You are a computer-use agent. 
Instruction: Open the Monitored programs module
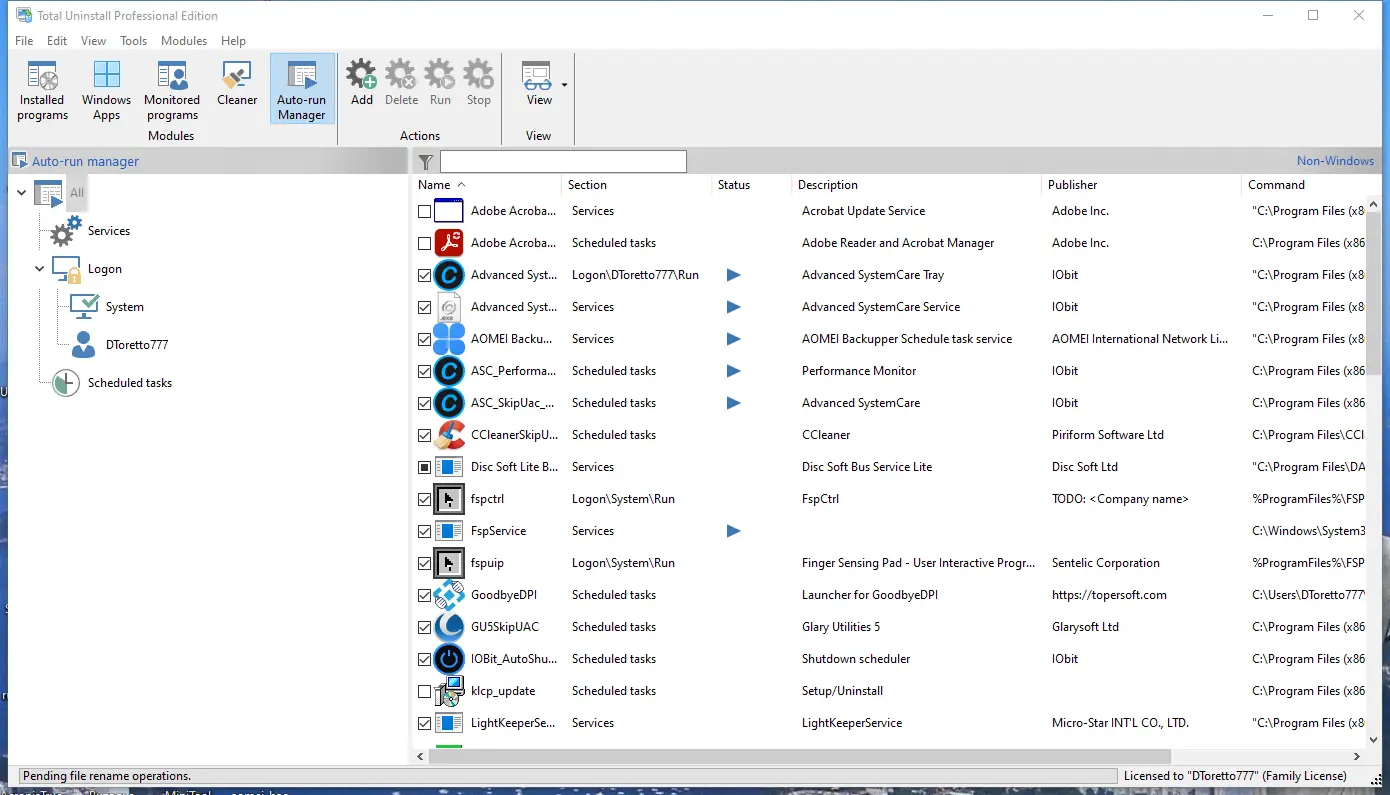click(172, 90)
